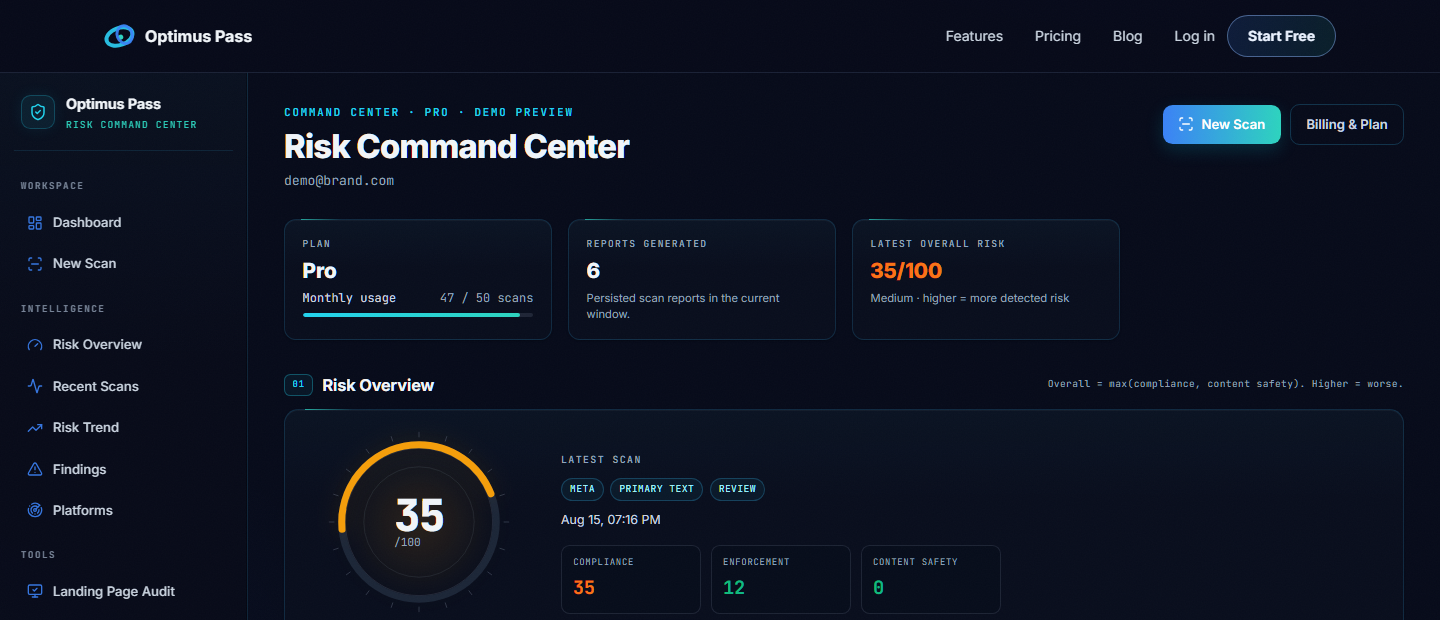
Task: Click the 'Aug 15, 07:16 PM' timestamp
Action: point(611,520)
